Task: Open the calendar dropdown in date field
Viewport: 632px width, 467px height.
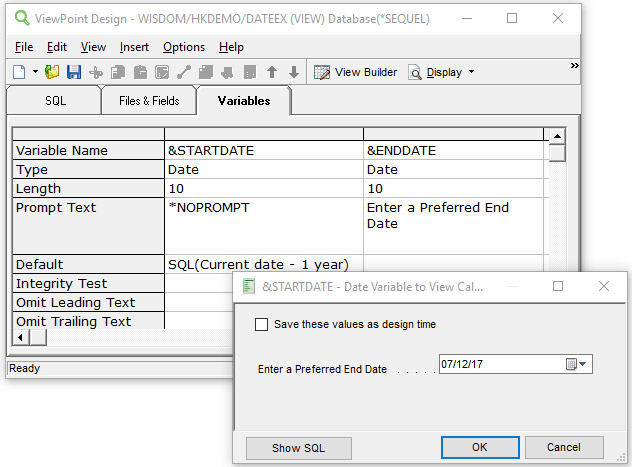Action: [576, 364]
